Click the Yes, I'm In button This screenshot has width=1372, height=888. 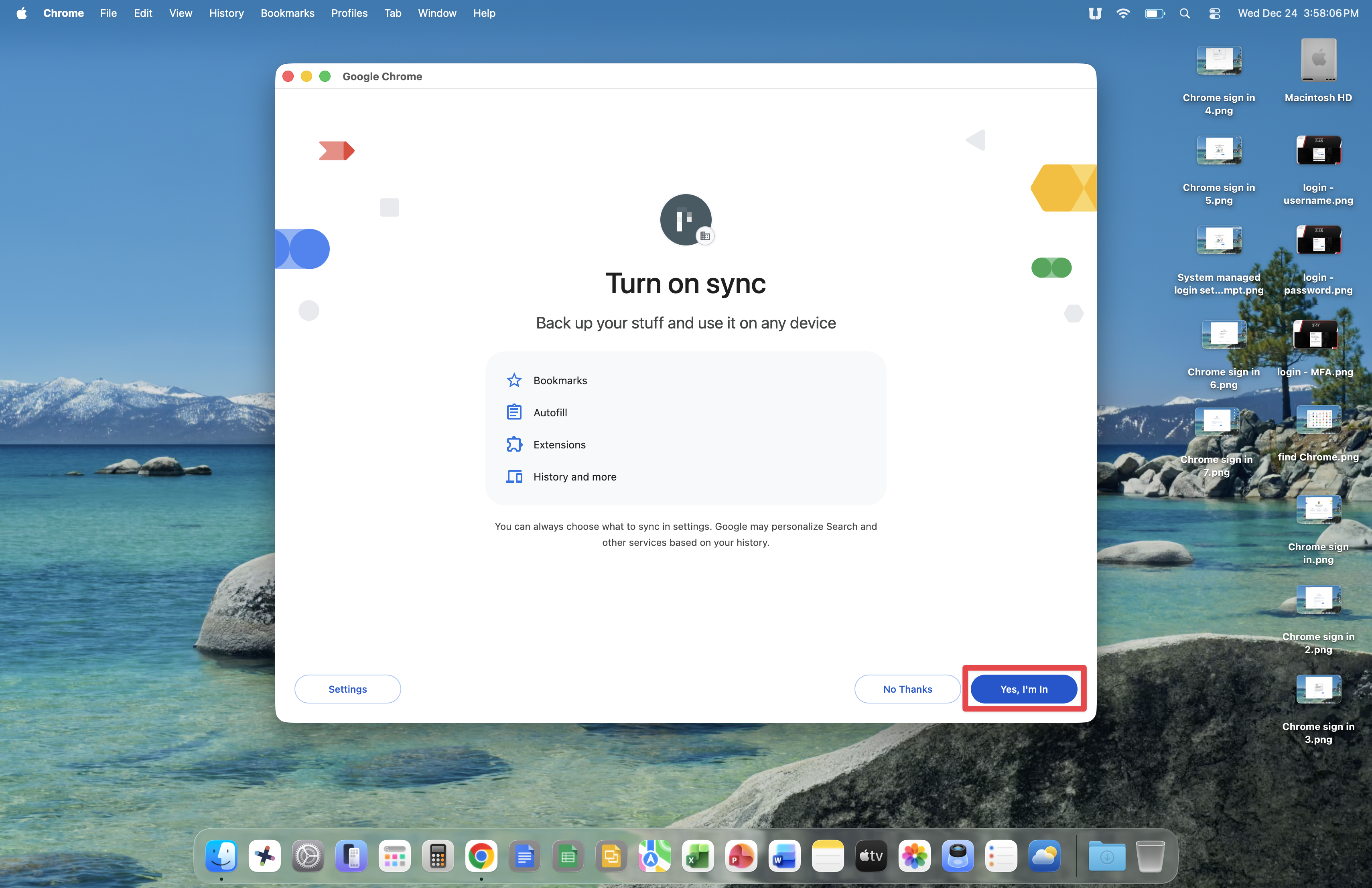point(1023,689)
